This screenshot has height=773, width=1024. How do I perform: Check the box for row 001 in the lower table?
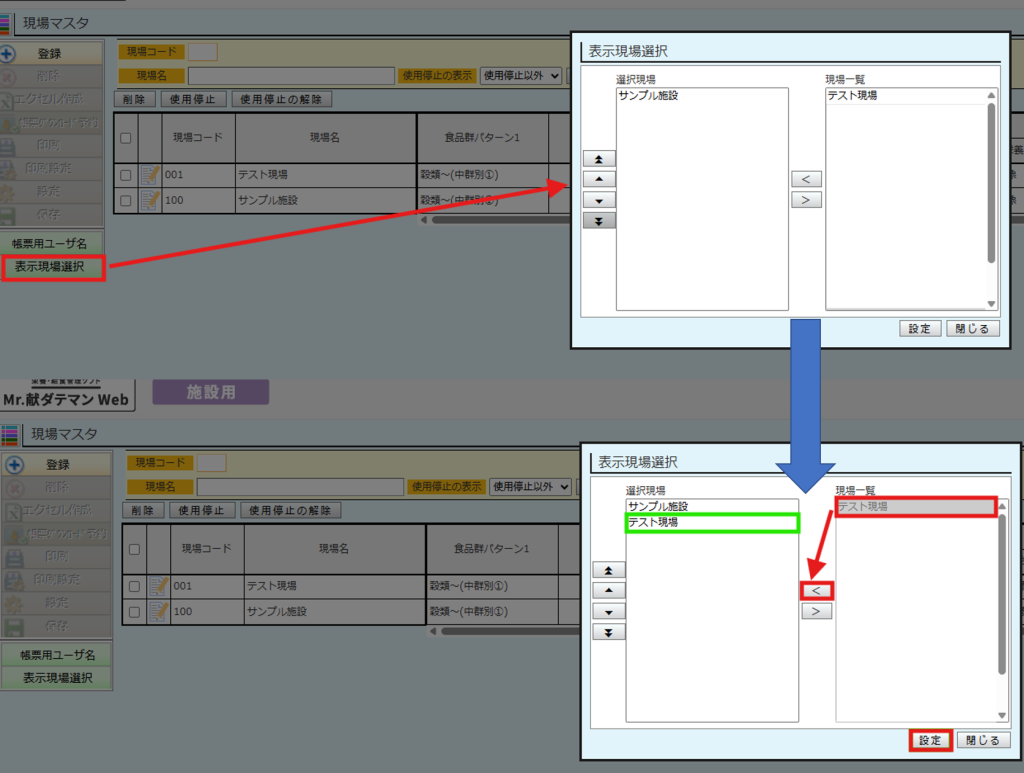click(x=134, y=586)
